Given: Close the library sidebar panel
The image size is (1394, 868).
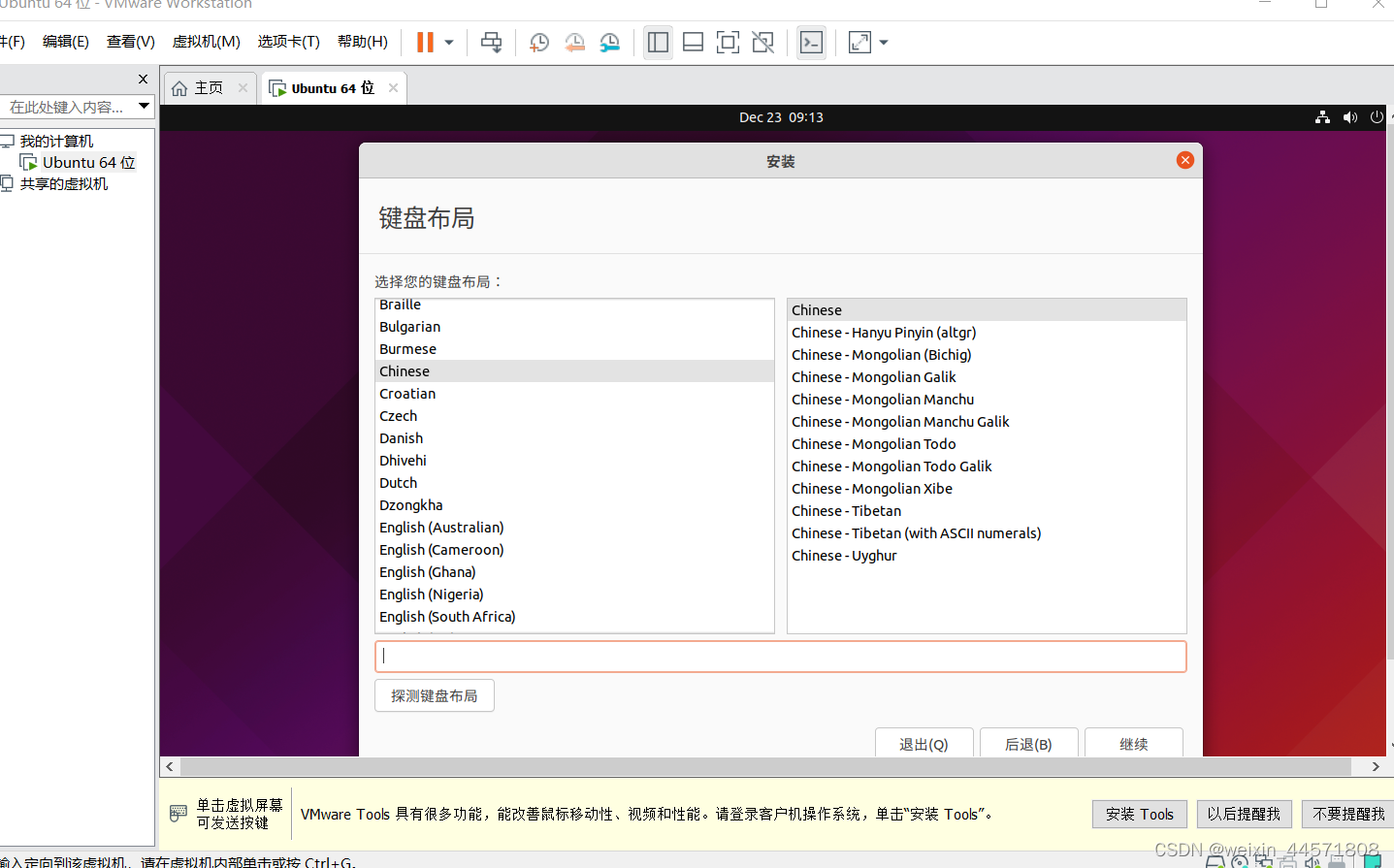Looking at the screenshot, I should [144, 80].
